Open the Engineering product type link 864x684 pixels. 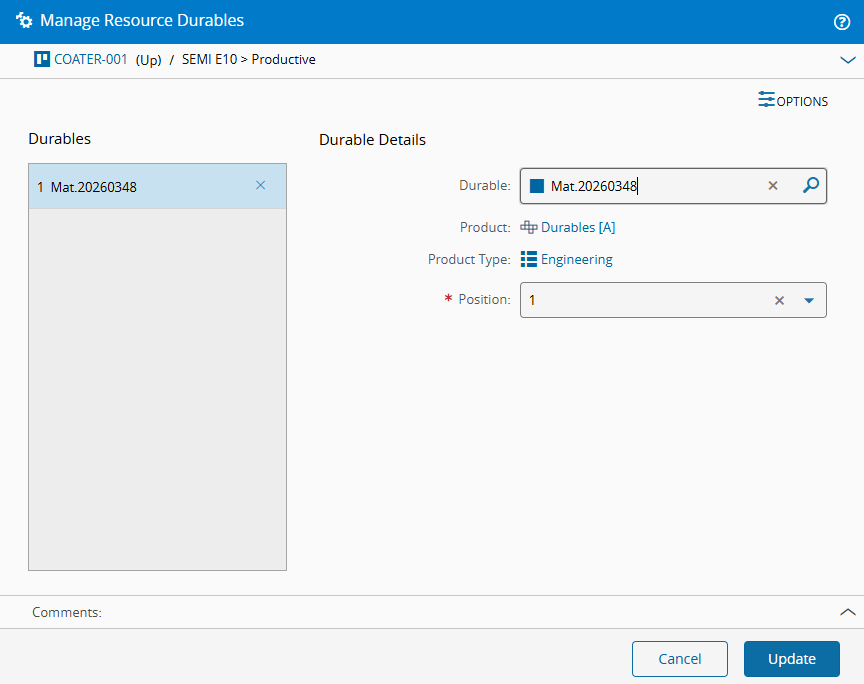(577, 260)
